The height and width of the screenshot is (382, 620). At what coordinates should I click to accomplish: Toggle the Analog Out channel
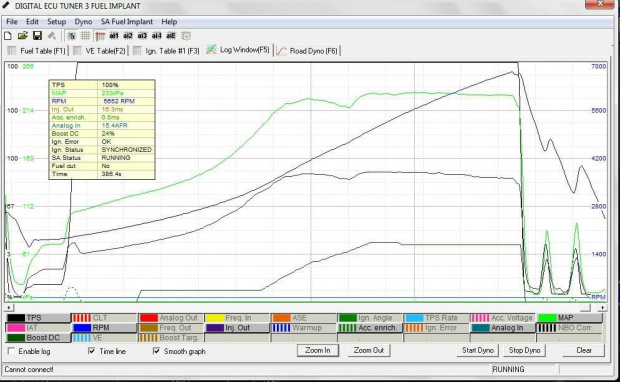(171, 318)
